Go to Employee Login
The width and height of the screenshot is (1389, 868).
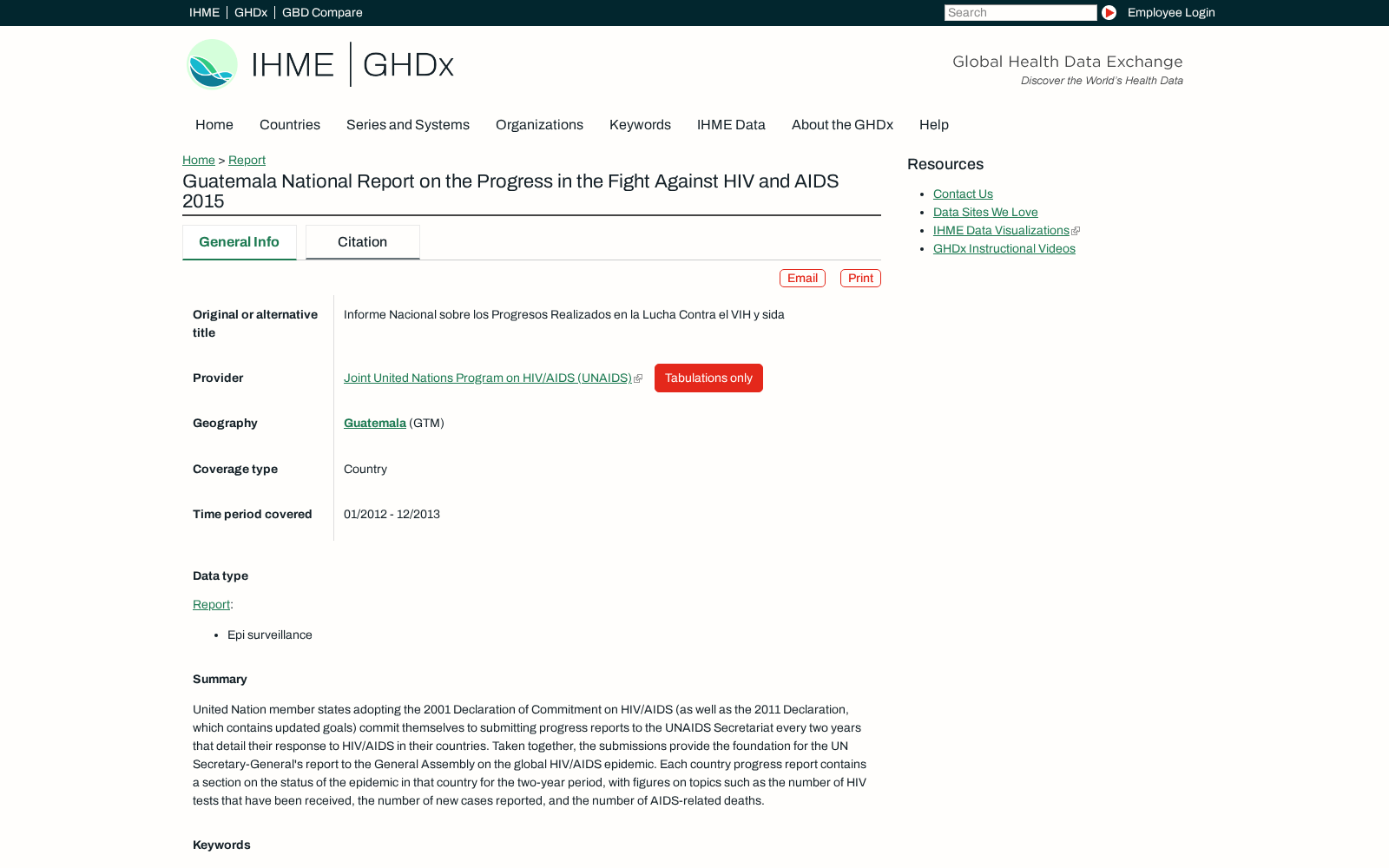point(1171,13)
